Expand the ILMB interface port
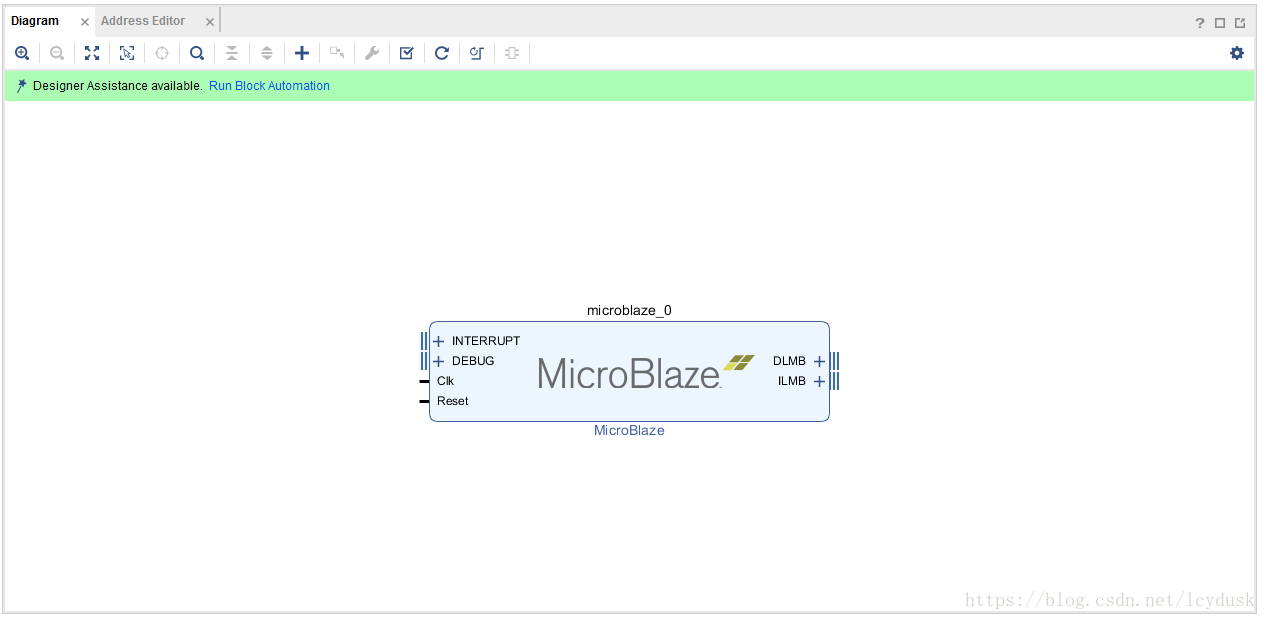Screen dimensions: 1266x620 [819, 382]
